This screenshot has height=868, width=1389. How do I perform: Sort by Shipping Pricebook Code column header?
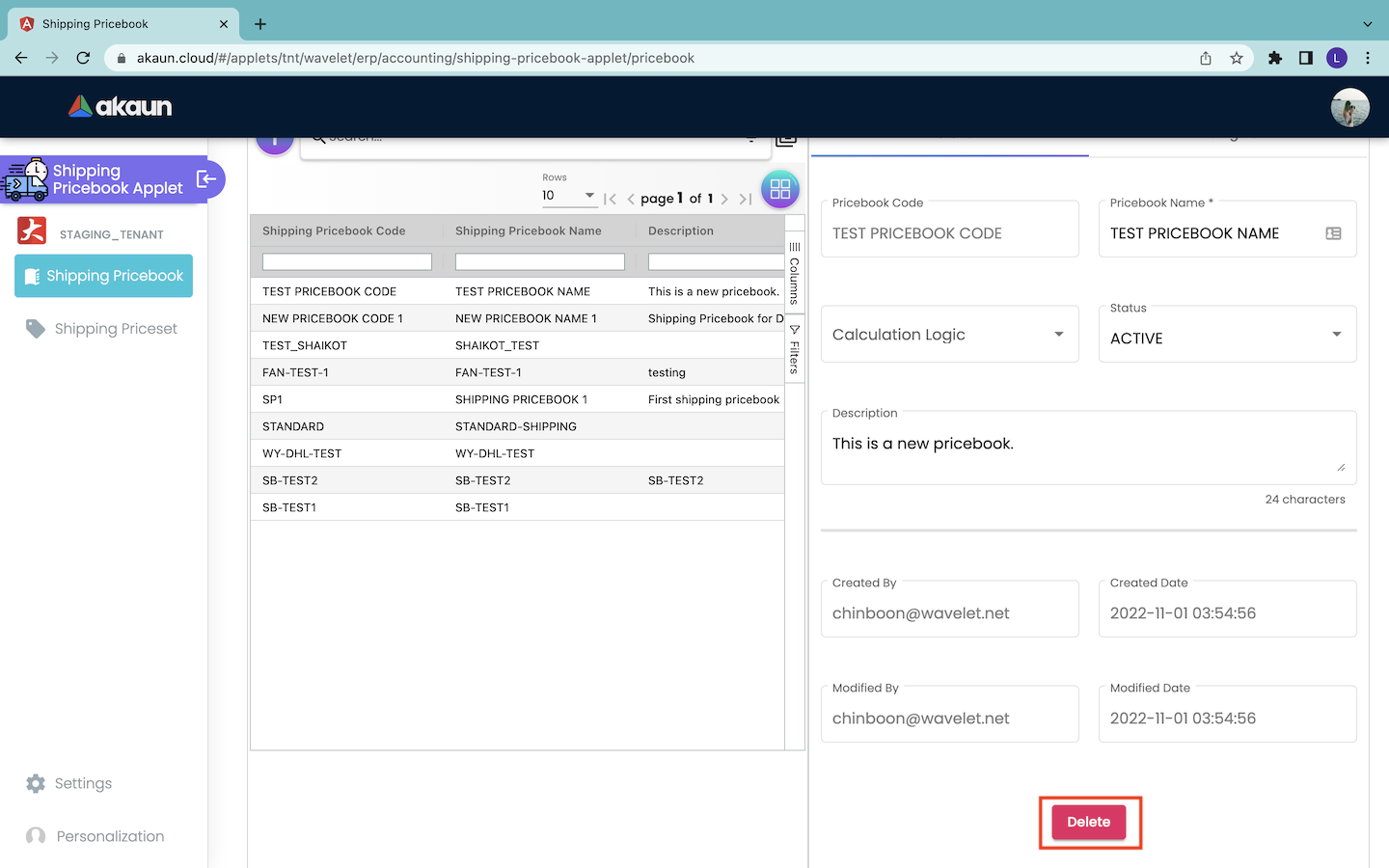(x=334, y=231)
